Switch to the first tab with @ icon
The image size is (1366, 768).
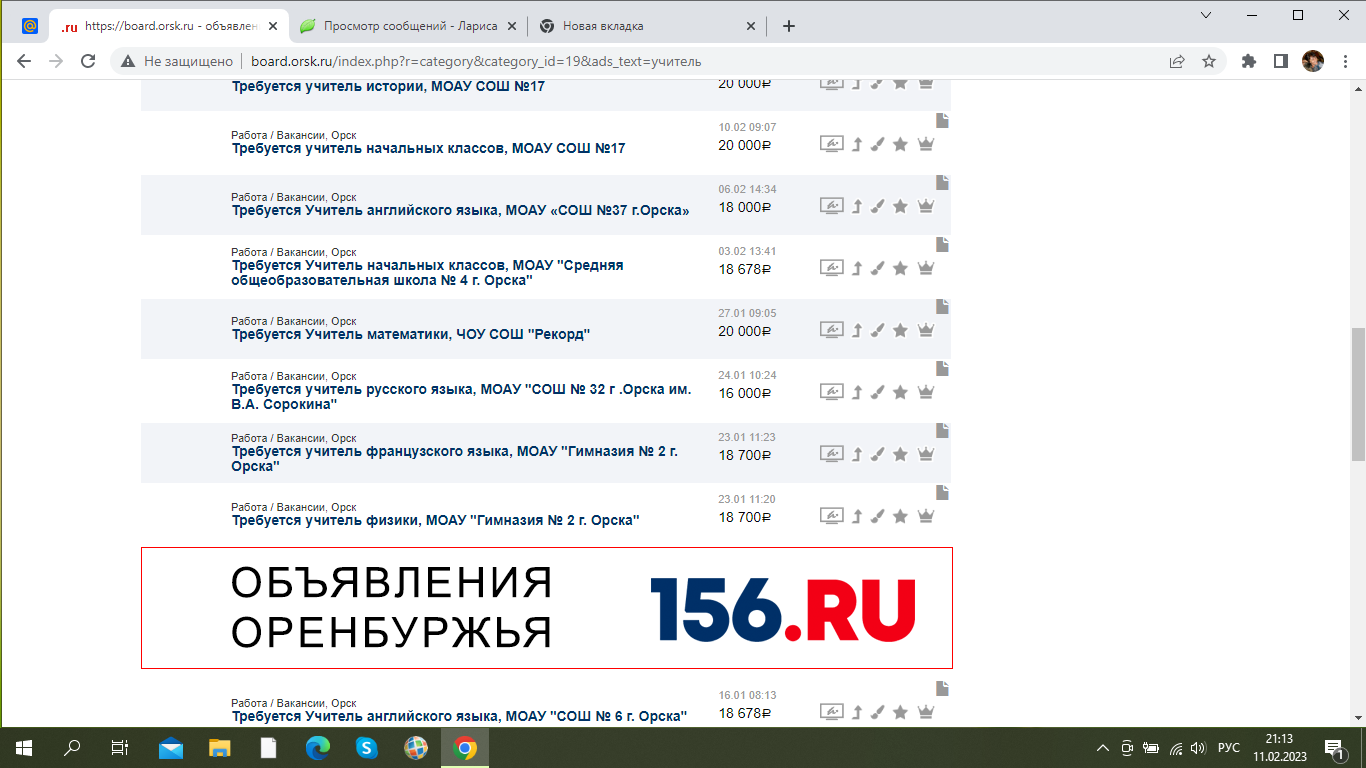tap(30, 26)
